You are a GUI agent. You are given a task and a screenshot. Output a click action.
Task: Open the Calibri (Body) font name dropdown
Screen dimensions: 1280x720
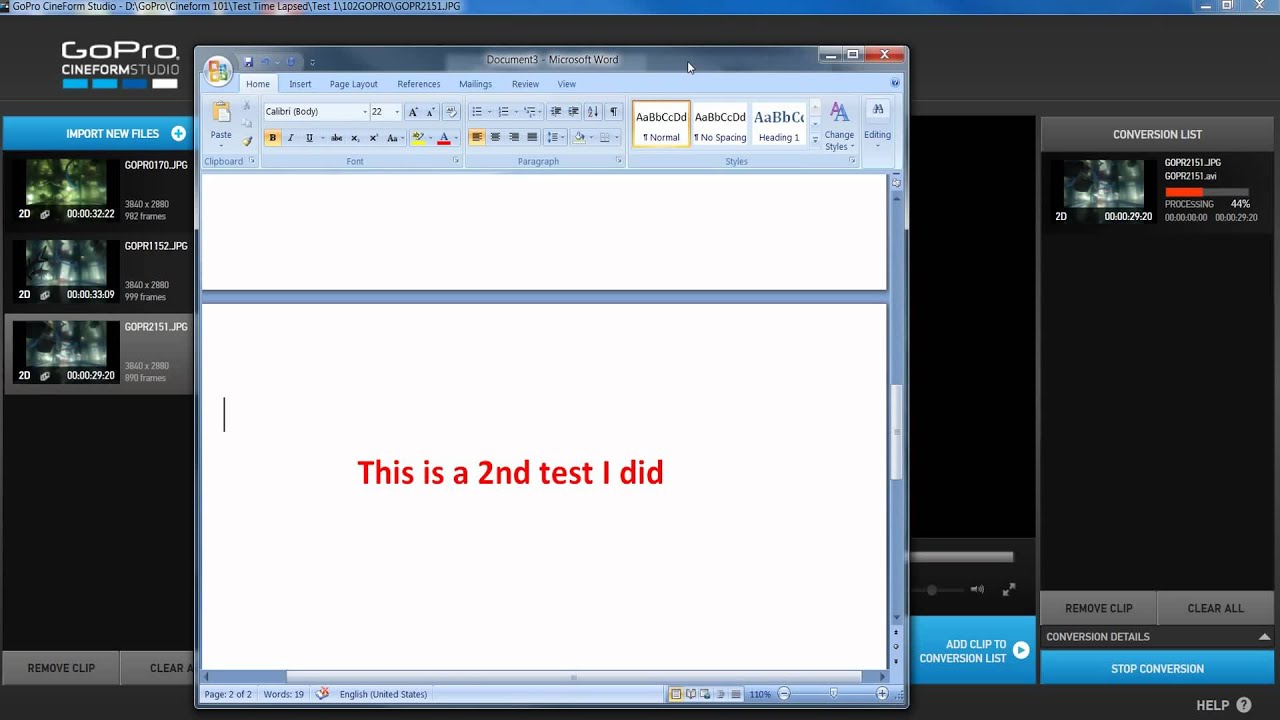[364, 112]
